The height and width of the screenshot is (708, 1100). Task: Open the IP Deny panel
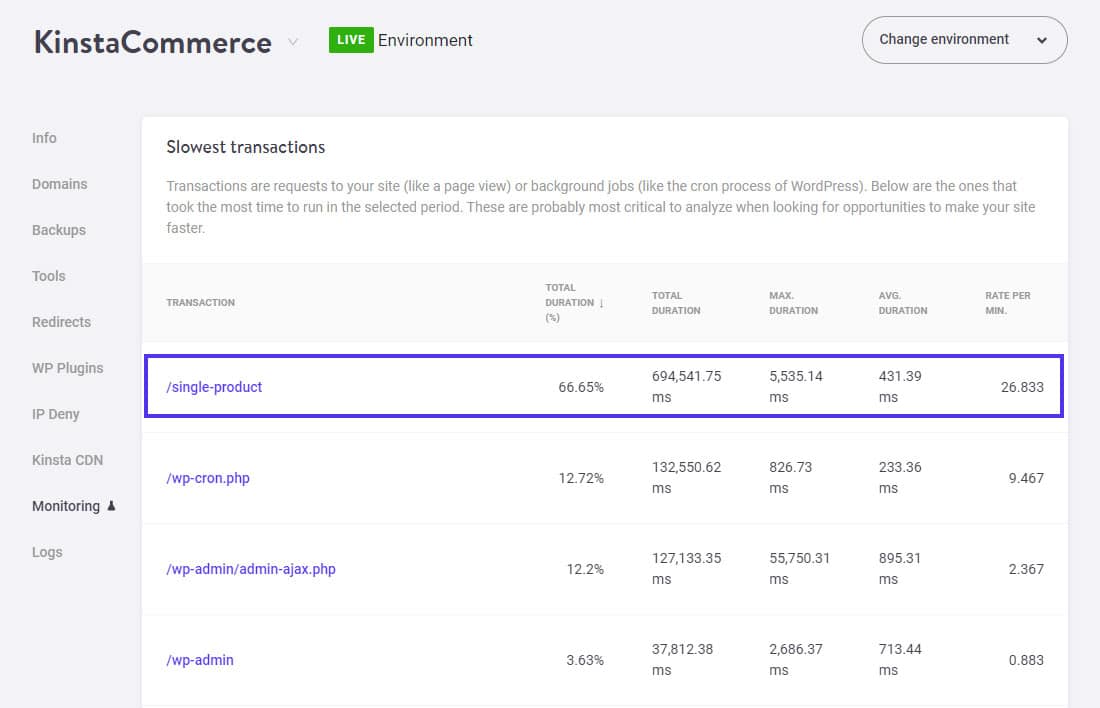click(56, 414)
